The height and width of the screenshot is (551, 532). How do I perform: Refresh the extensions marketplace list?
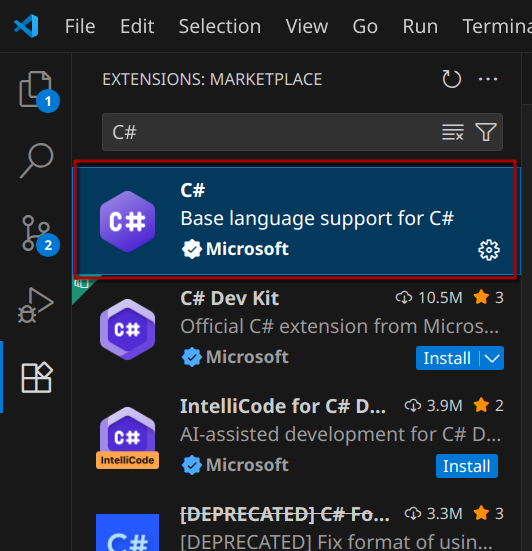pyautogui.click(x=452, y=79)
